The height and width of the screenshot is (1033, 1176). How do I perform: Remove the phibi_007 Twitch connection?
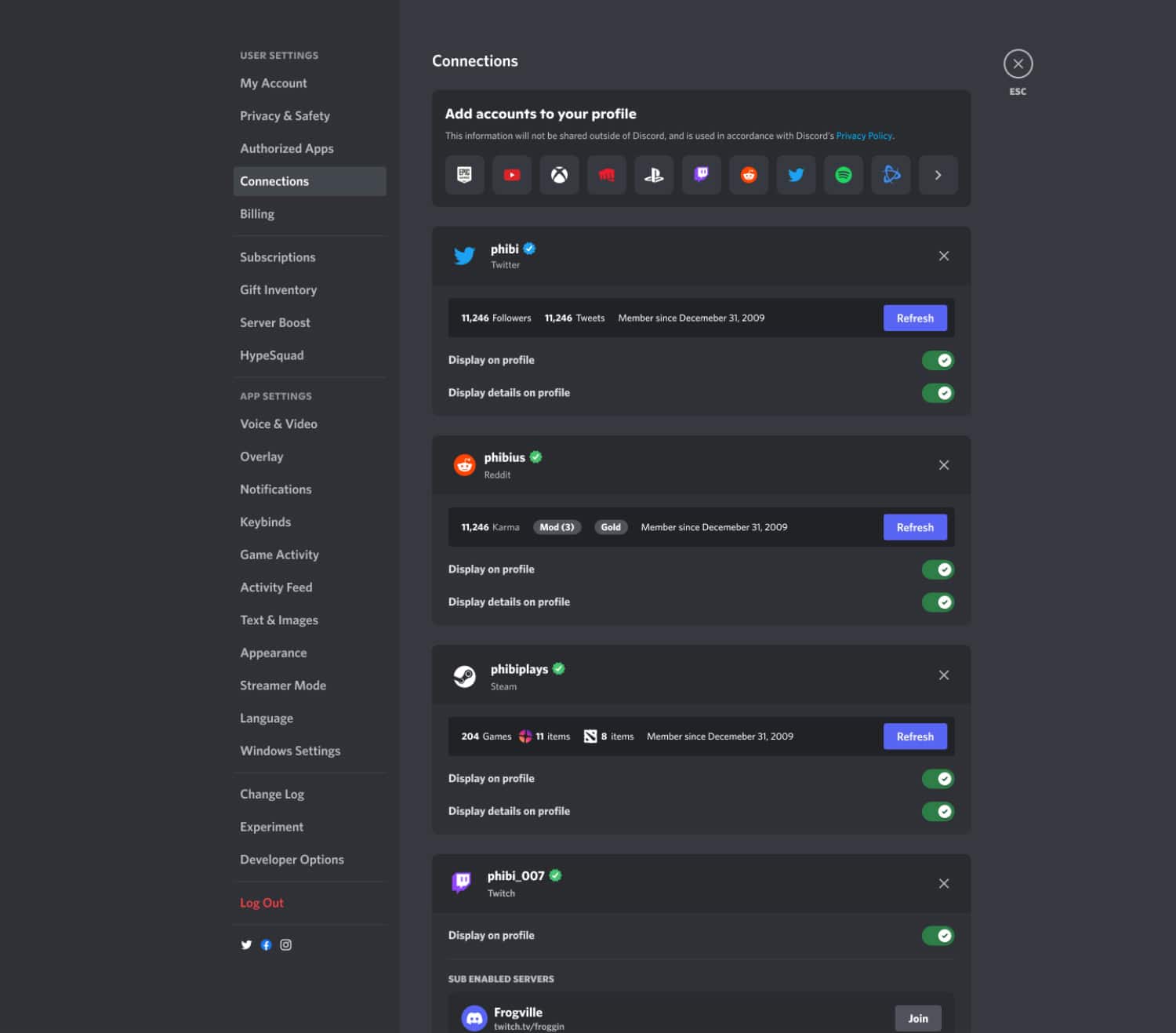point(944,883)
